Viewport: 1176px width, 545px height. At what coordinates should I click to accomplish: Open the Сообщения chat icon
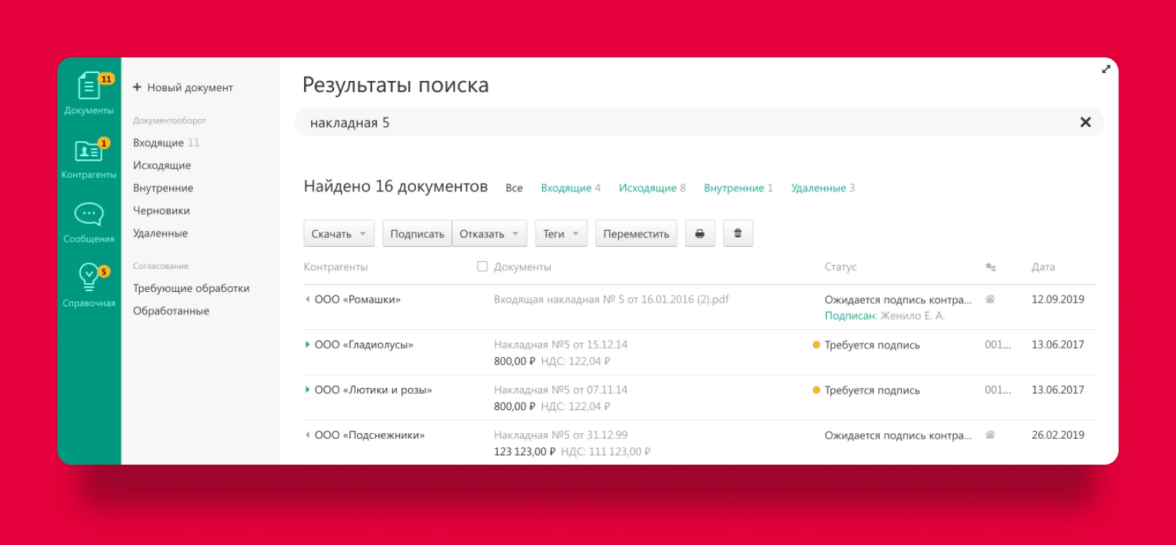(x=88, y=222)
